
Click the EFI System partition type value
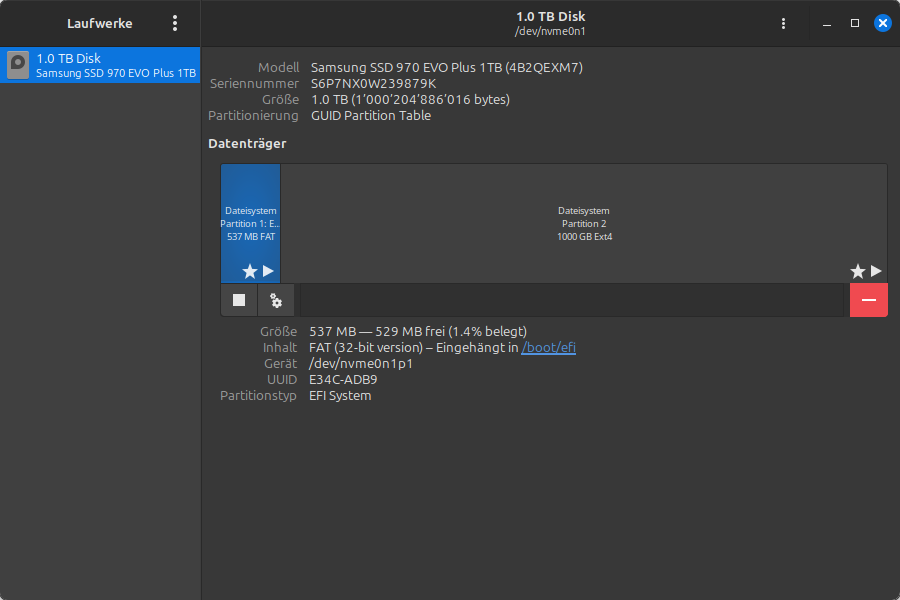340,396
